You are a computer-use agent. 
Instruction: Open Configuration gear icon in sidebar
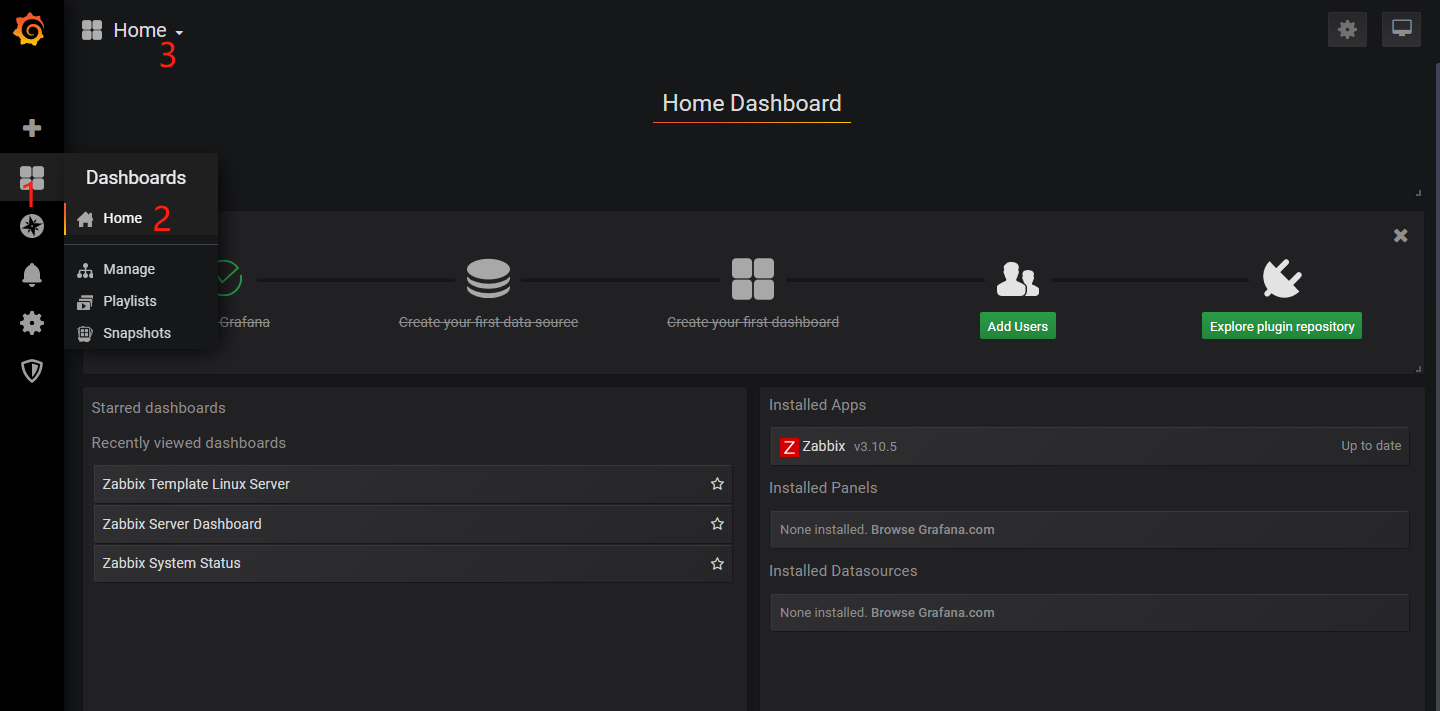click(x=32, y=323)
